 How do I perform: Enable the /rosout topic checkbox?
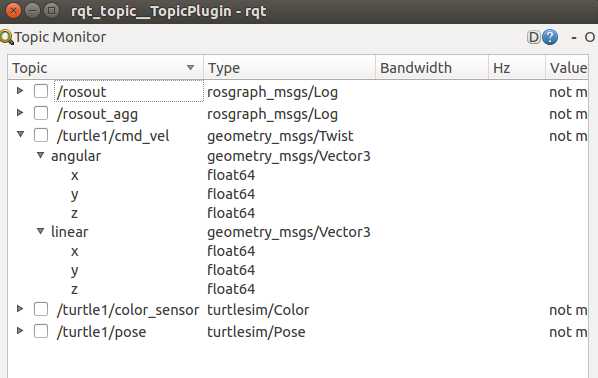[41, 91]
